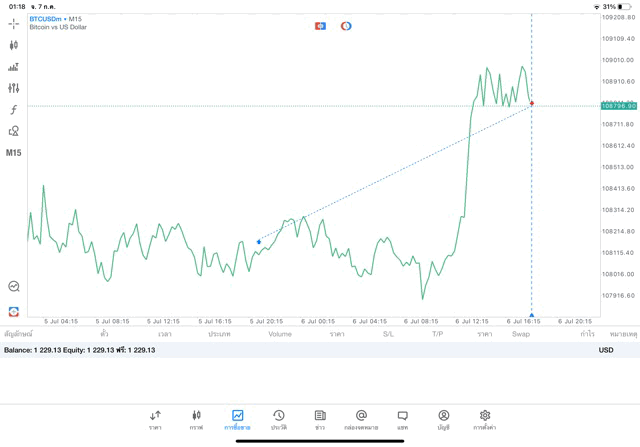The width and height of the screenshot is (640, 447).
Task: Toggle the volumes bar chart icon
Action: click(14, 67)
